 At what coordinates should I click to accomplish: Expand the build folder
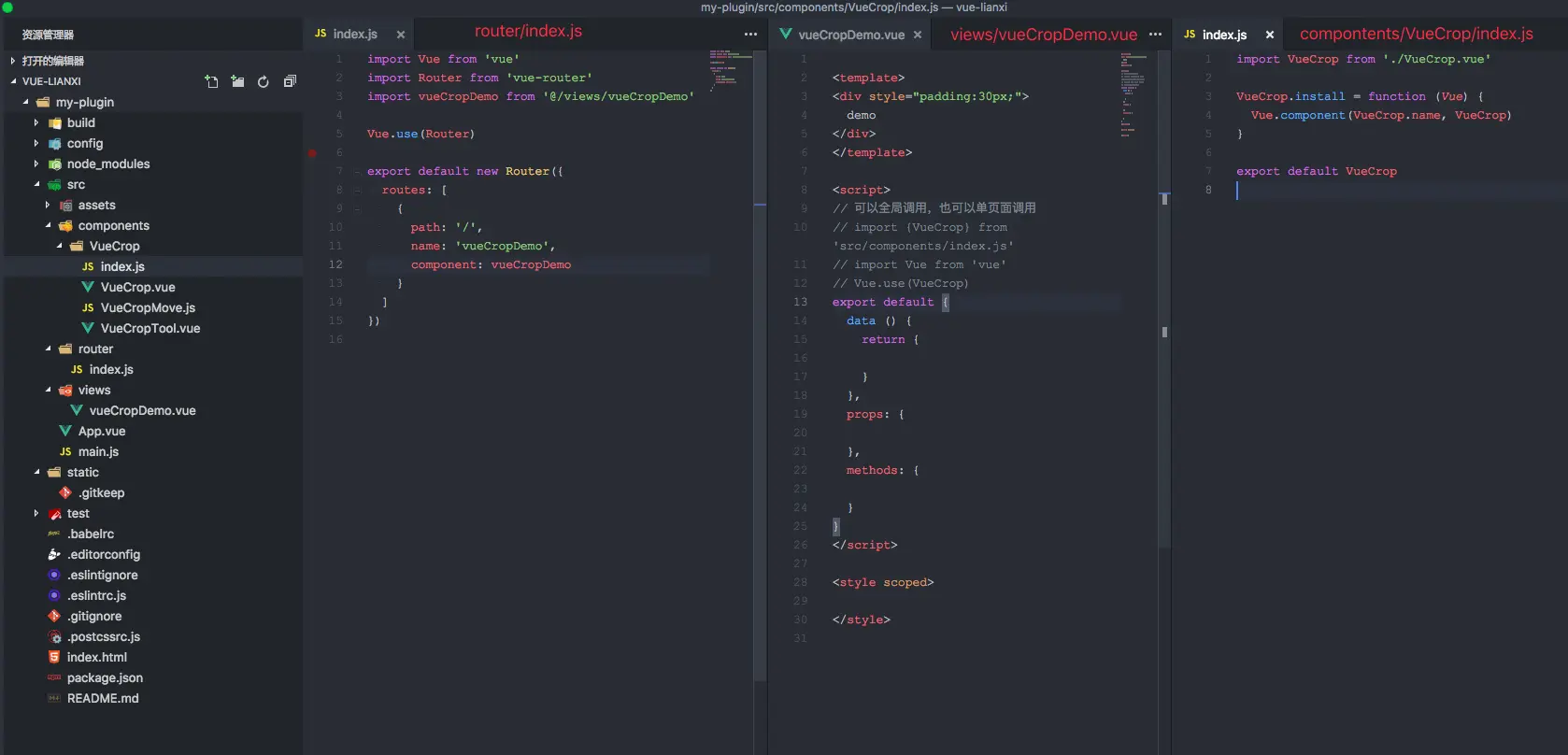point(36,122)
